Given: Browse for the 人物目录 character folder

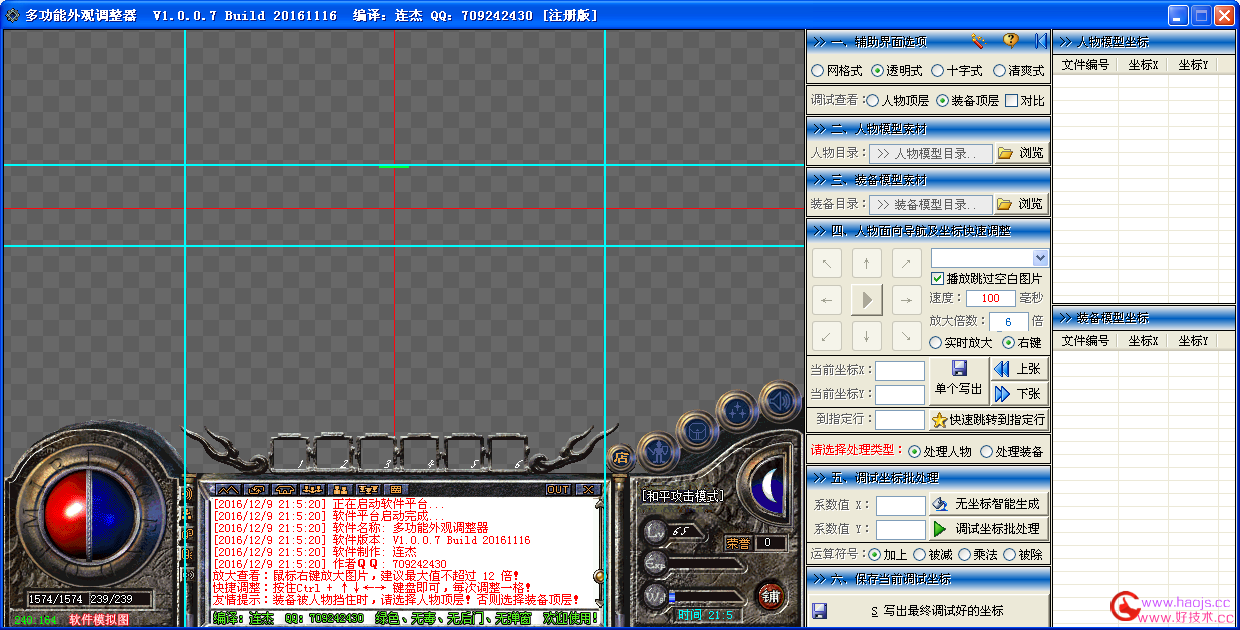Looking at the screenshot, I should pyautogui.click(x=1021, y=153).
